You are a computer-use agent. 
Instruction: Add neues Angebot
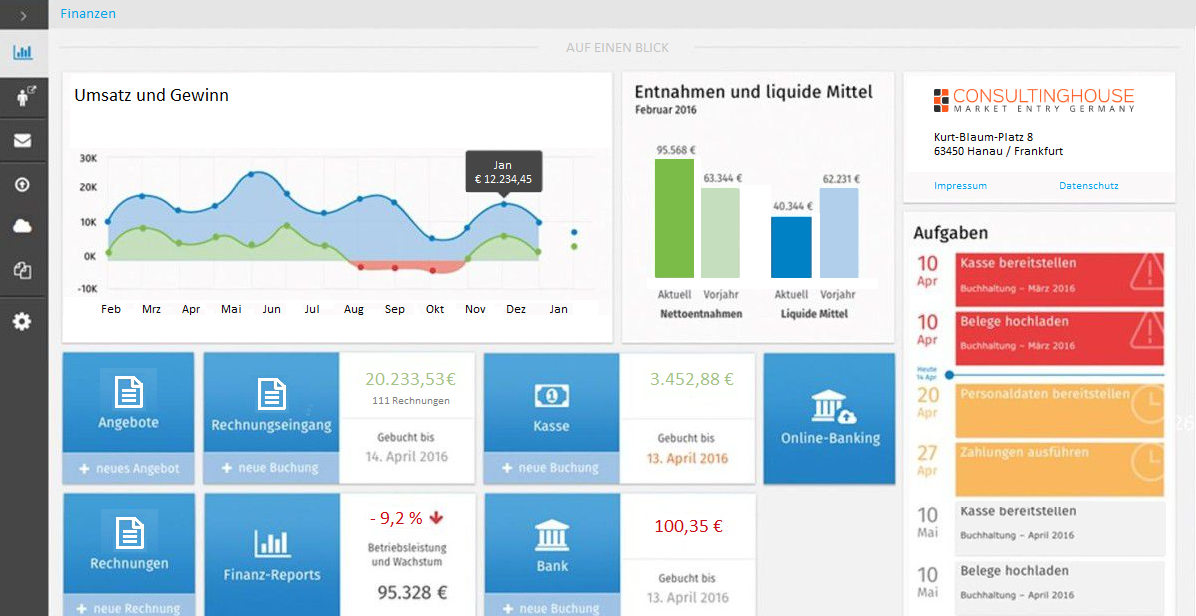pyautogui.click(x=129, y=468)
